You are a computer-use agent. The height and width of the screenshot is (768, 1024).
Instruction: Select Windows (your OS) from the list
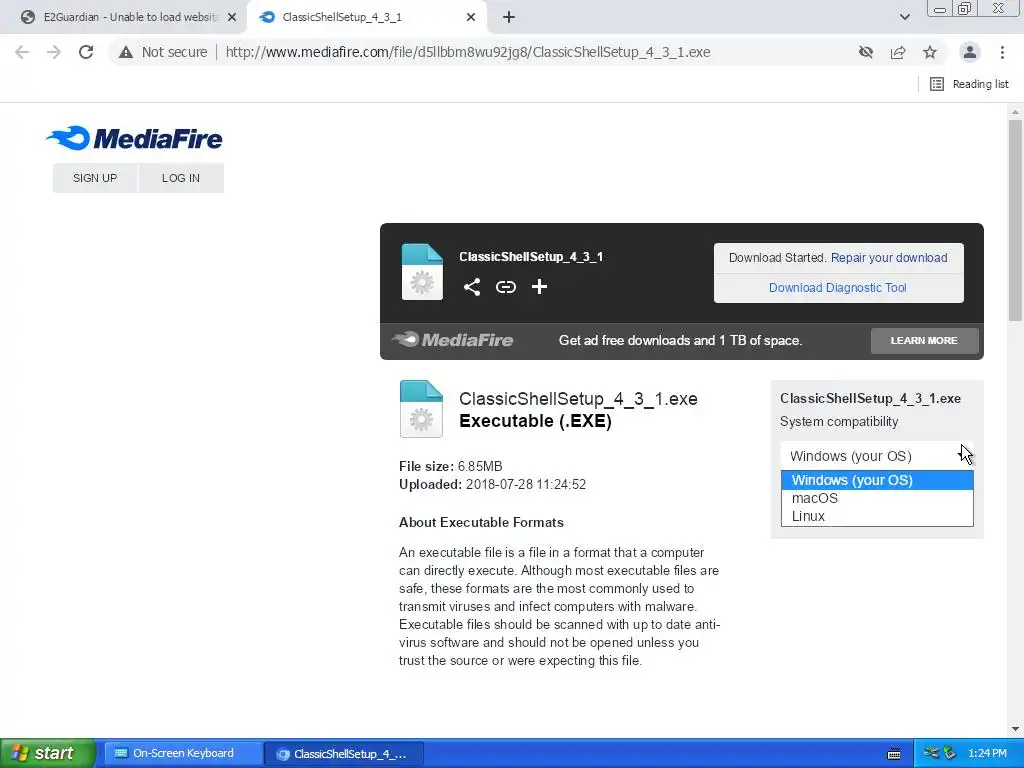tap(877, 480)
